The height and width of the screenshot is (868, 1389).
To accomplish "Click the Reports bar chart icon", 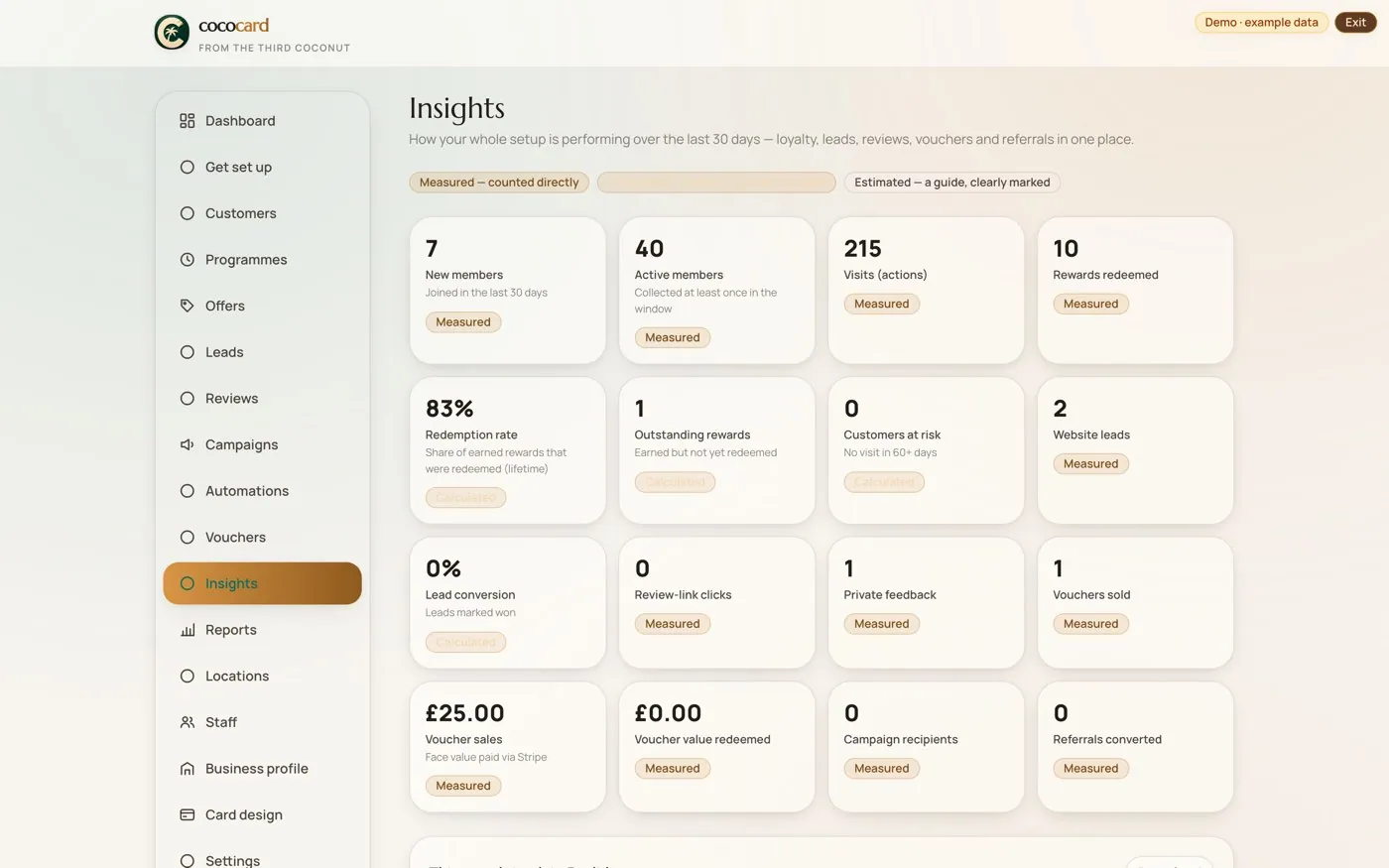I will click(187, 630).
